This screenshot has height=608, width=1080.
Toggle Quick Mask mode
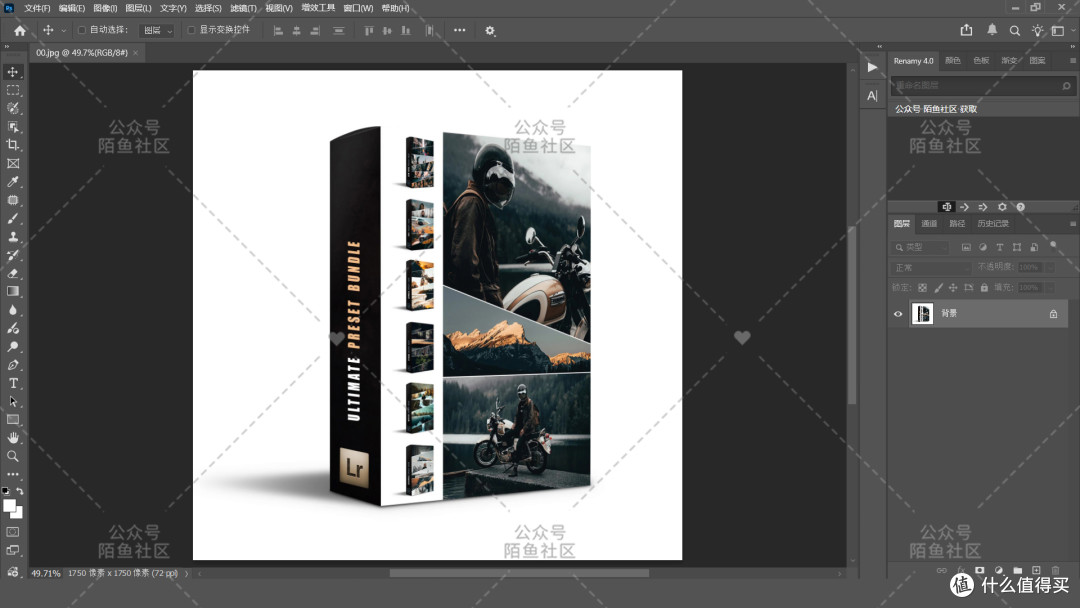tap(13, 532)
